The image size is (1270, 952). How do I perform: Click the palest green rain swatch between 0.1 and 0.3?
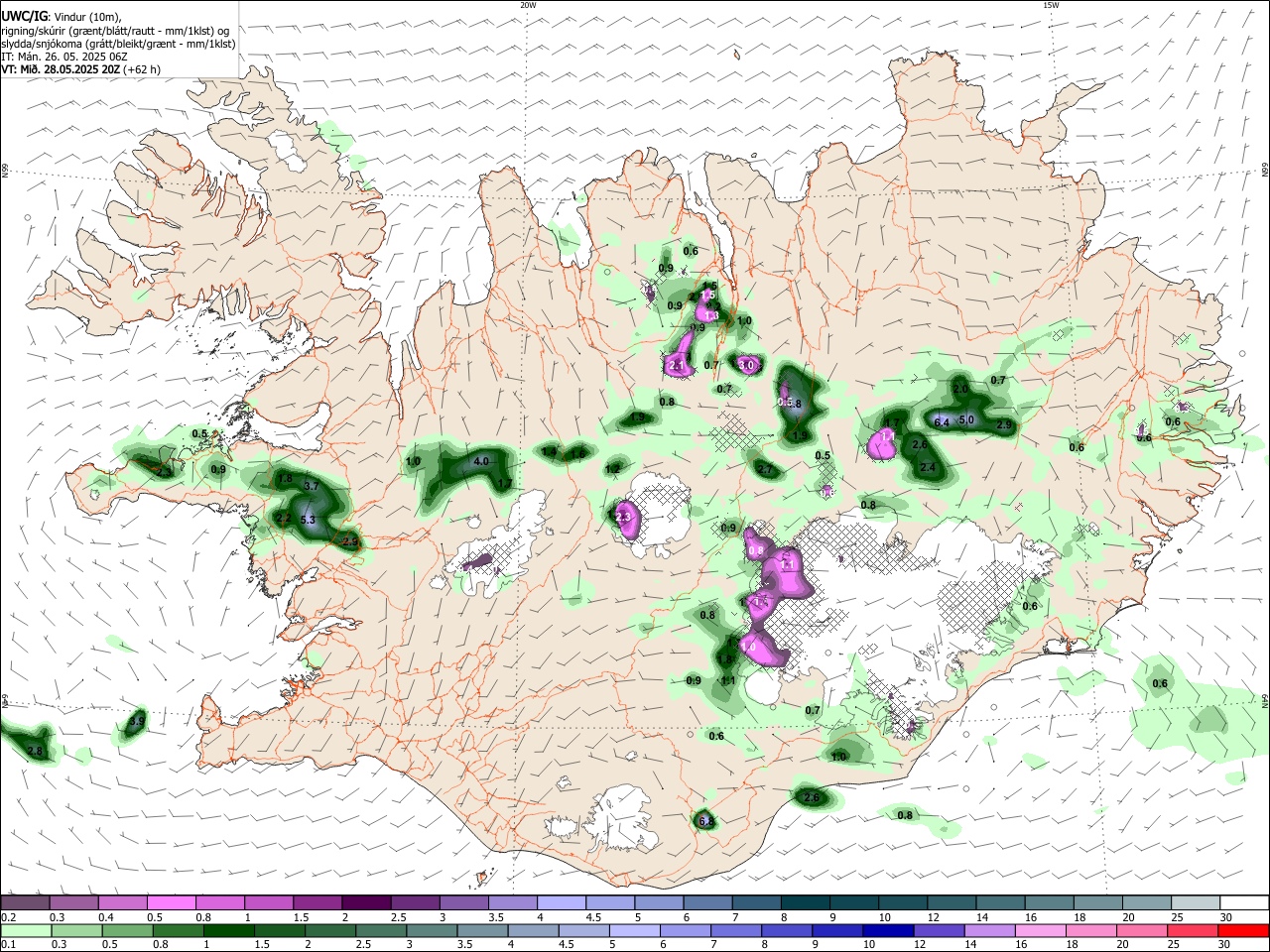coord(26,930)
